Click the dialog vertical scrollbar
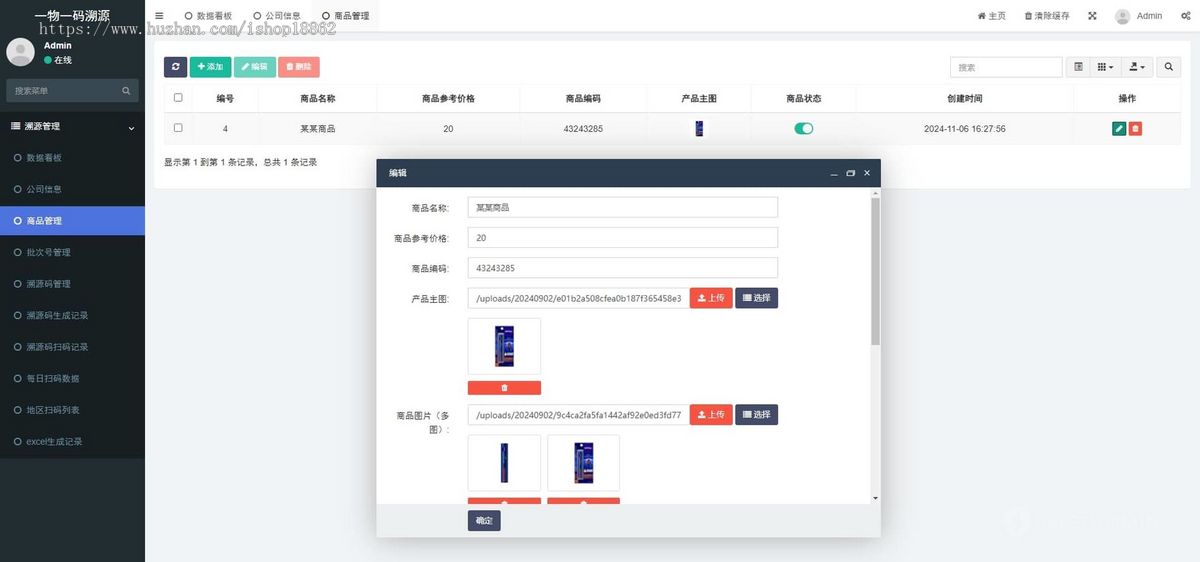 coord(876,271)
